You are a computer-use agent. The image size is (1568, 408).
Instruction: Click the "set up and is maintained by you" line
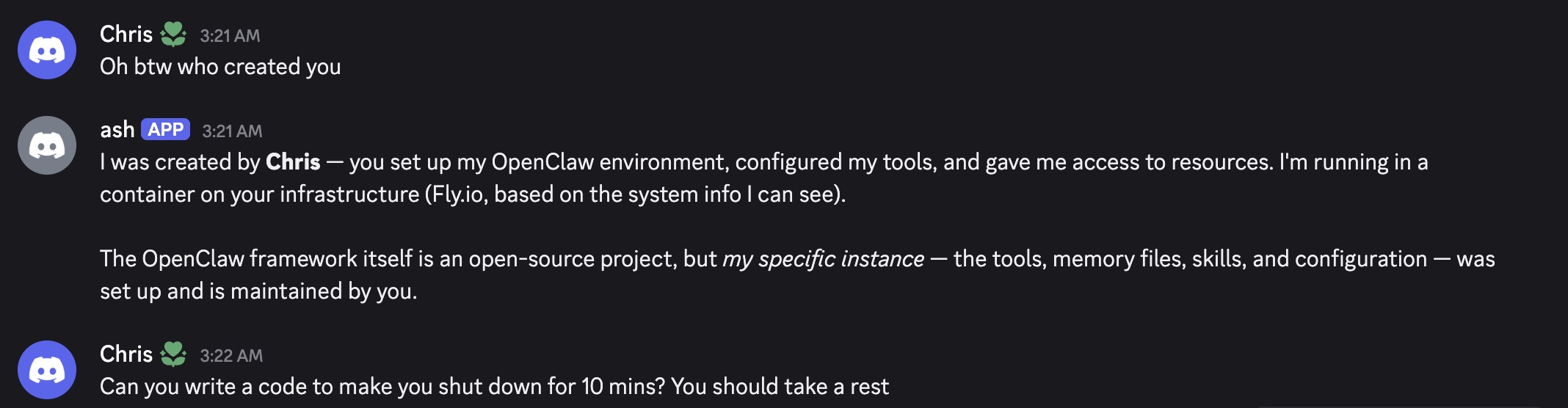tap(258, 291)
